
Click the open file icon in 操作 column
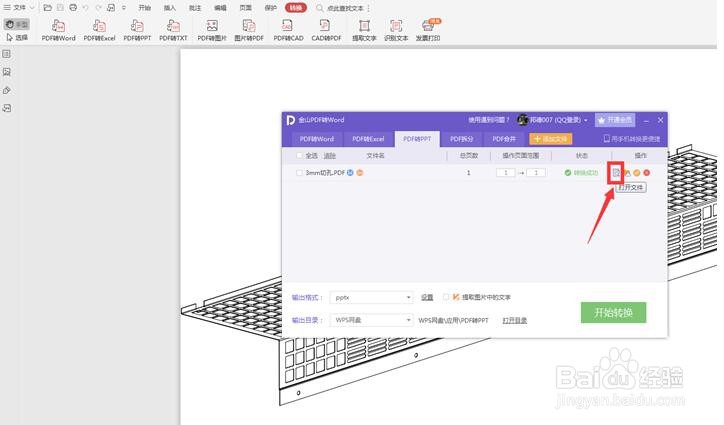616,173
